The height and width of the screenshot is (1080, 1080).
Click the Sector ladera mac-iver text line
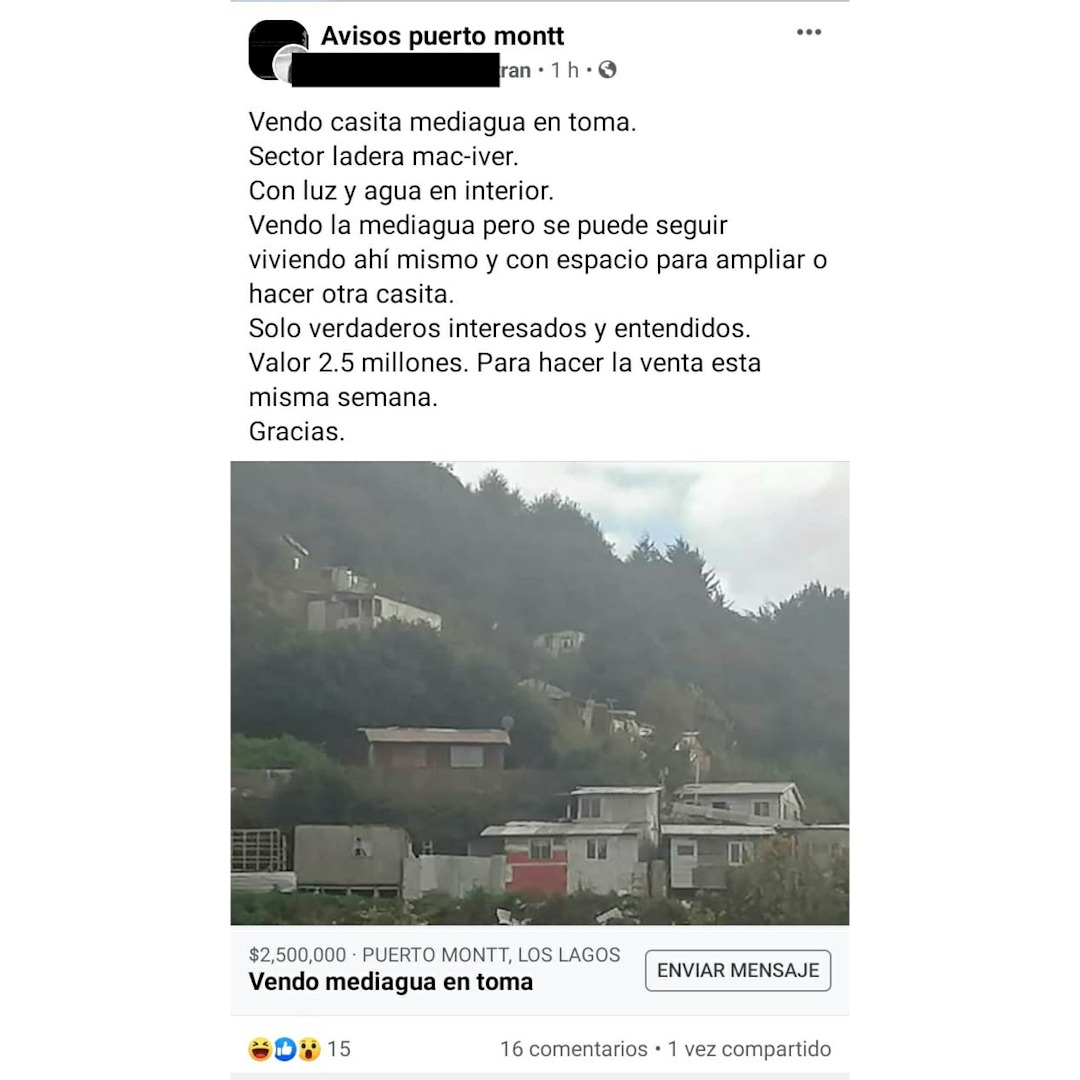pos(383,156)
